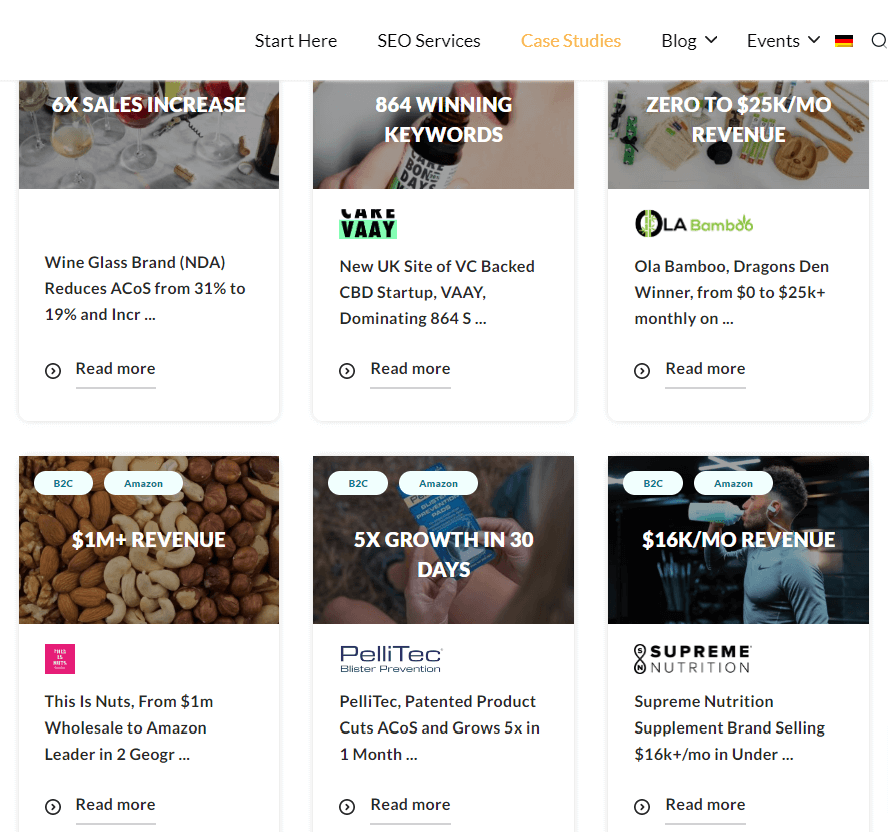Open the 864 Winning Keywords image
Image resolution: width=888 pixels, height=832 pixels.
click(x=443, y=134)
